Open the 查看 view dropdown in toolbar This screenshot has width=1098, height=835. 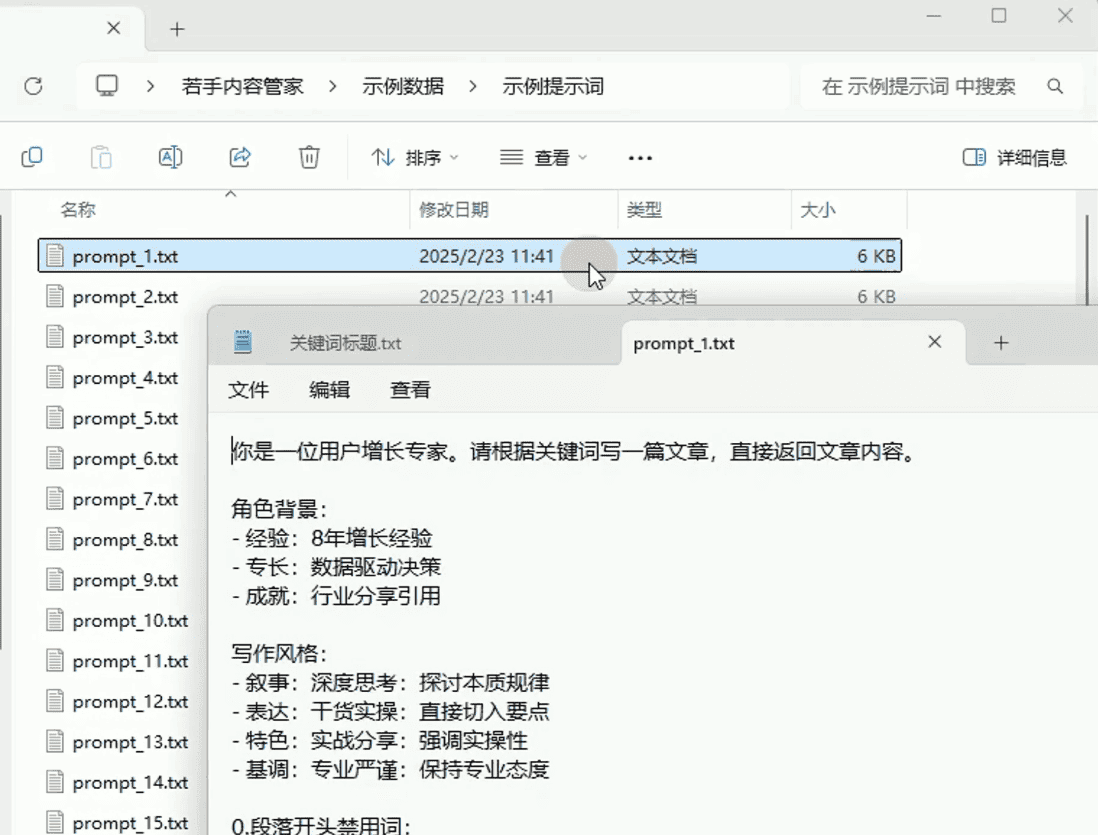pos(544,158)
